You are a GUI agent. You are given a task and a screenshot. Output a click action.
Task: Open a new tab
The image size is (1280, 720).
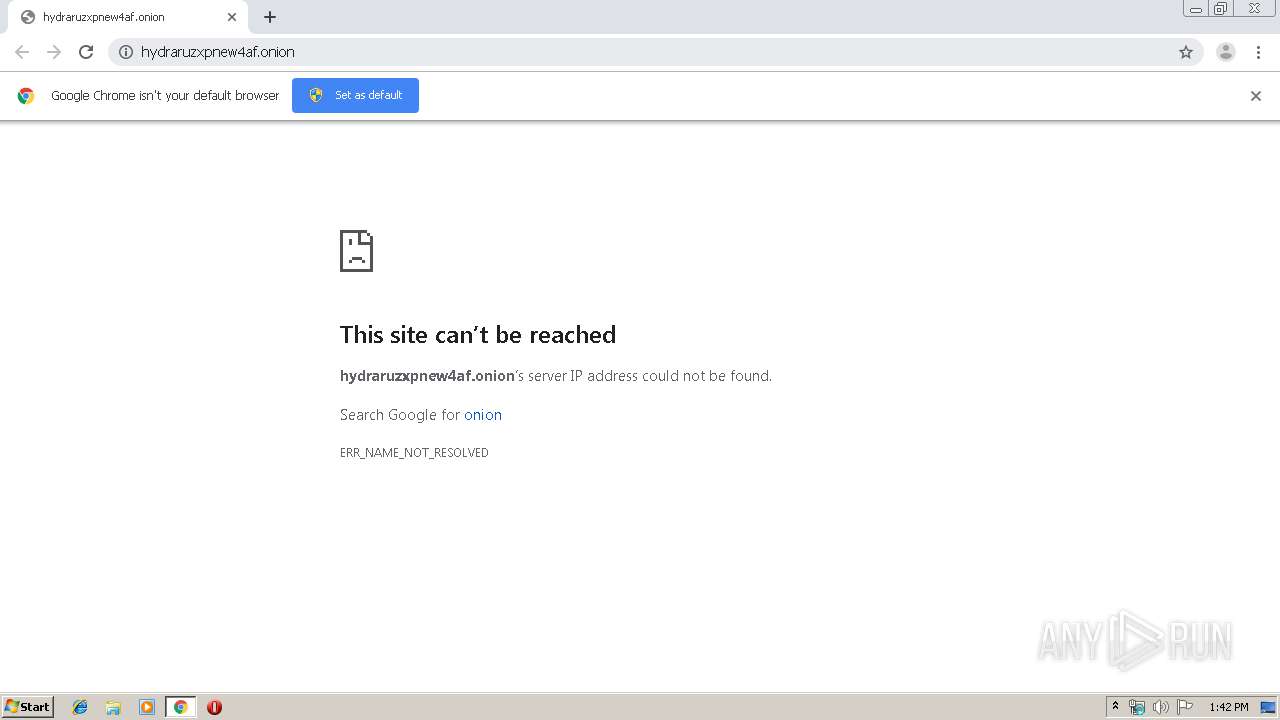tap(270, 17)
